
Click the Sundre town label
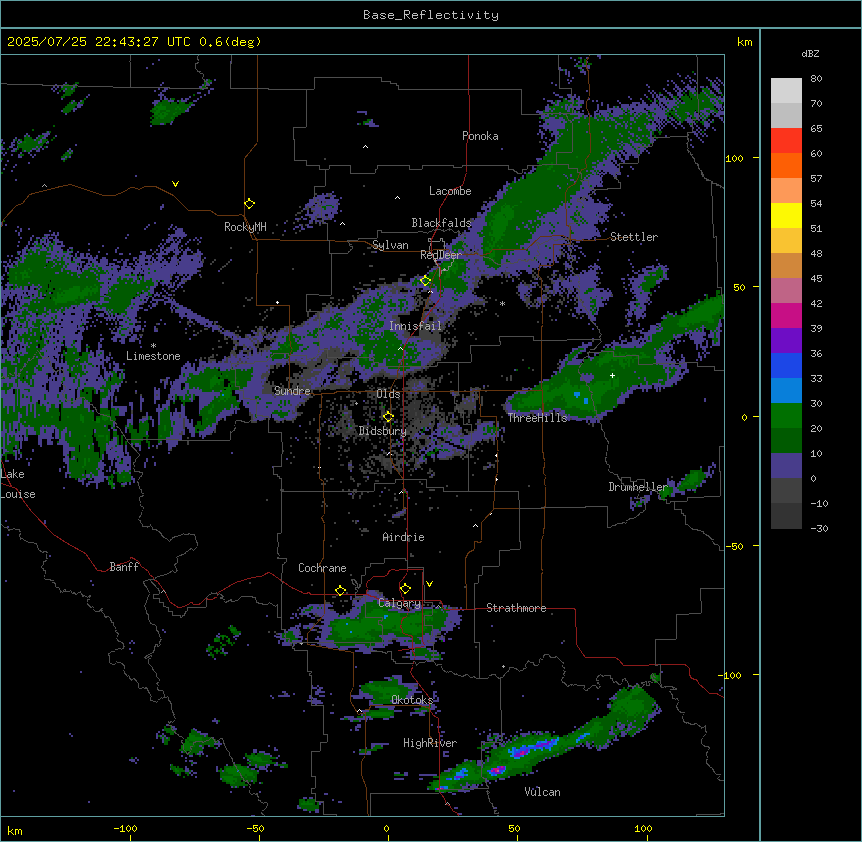pyautogui.click(x=292, y=391)
